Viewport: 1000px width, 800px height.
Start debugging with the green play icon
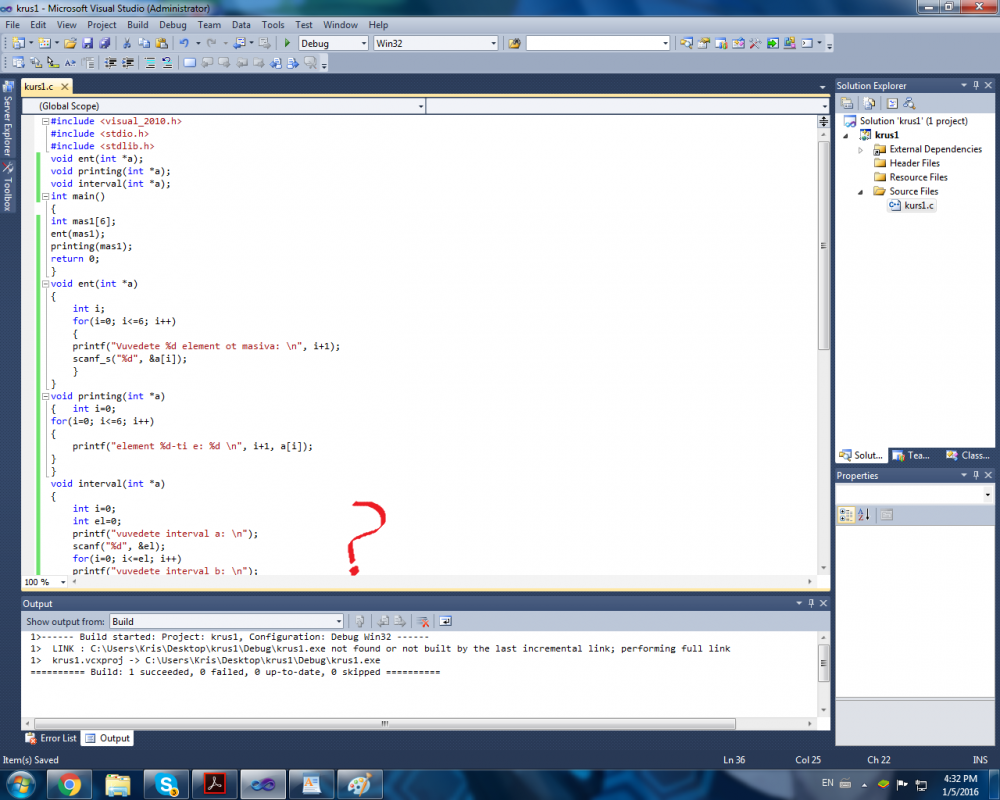pyautogui.click(x=287, y=43)
